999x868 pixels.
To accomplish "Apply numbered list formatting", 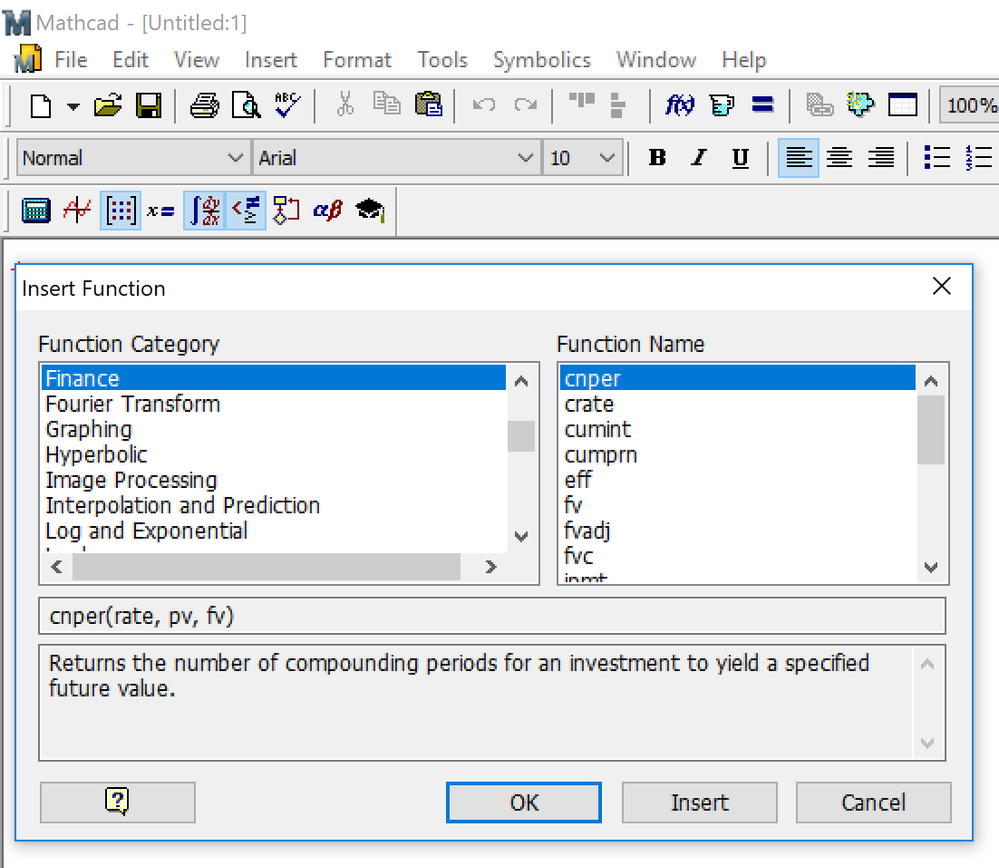I will pyautogui.click(x=979, y=157).
